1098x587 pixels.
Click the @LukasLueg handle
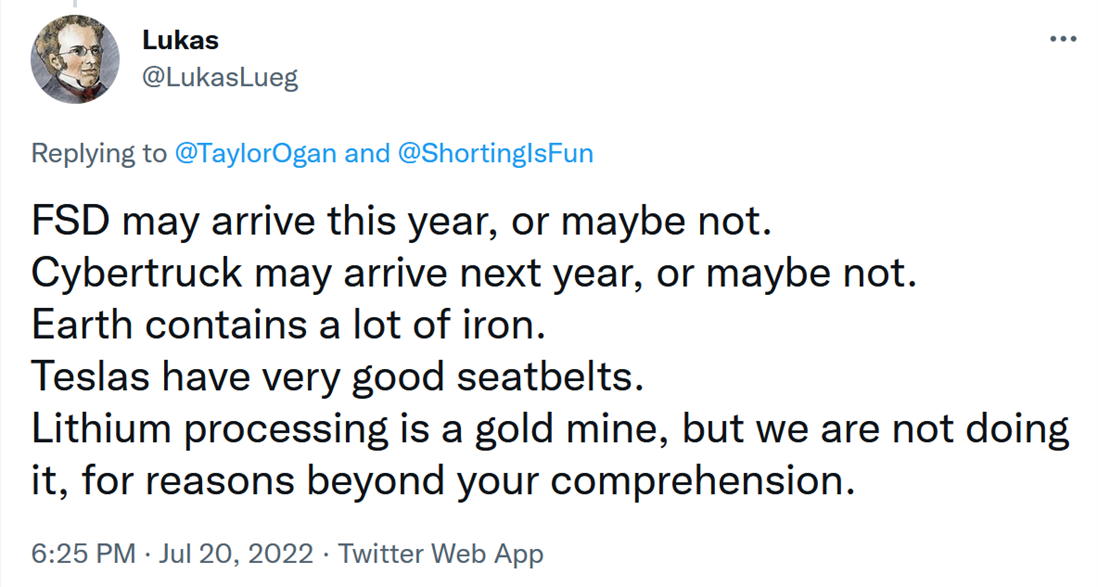click(221, 78)
